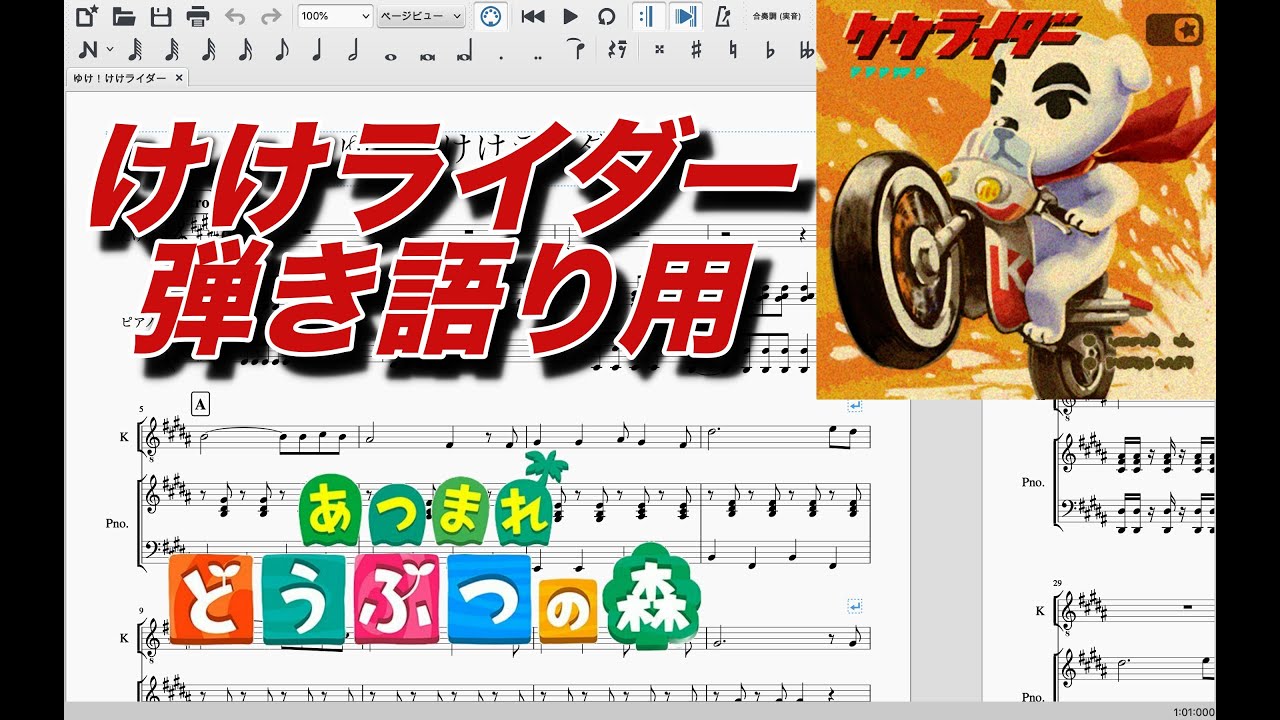Select the half note duration
The height and width of the screenshot is (720, 1280).
click(353, 50)
